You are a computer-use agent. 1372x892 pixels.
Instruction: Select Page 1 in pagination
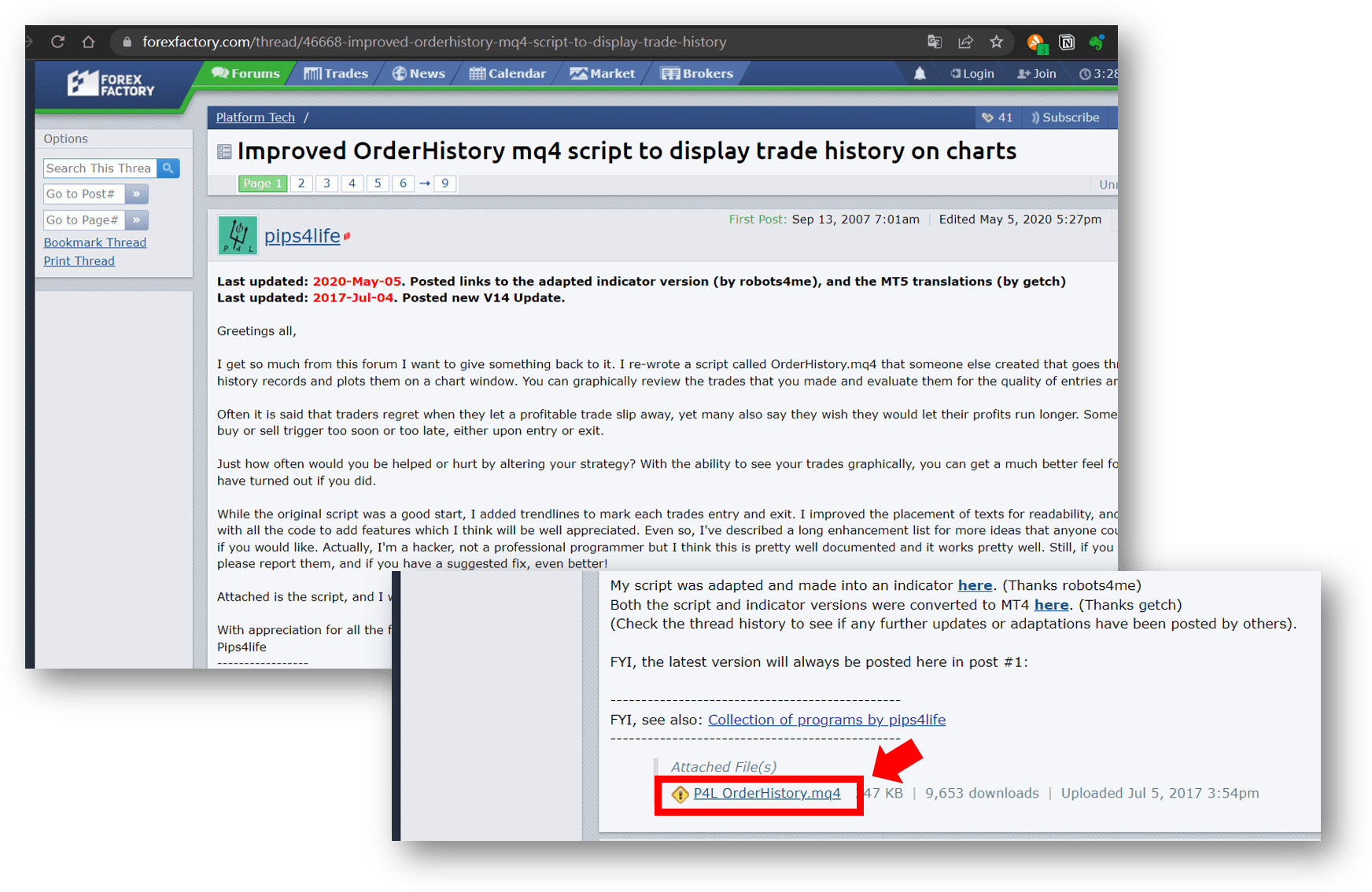pyautogui.click(x=263, y=183)
